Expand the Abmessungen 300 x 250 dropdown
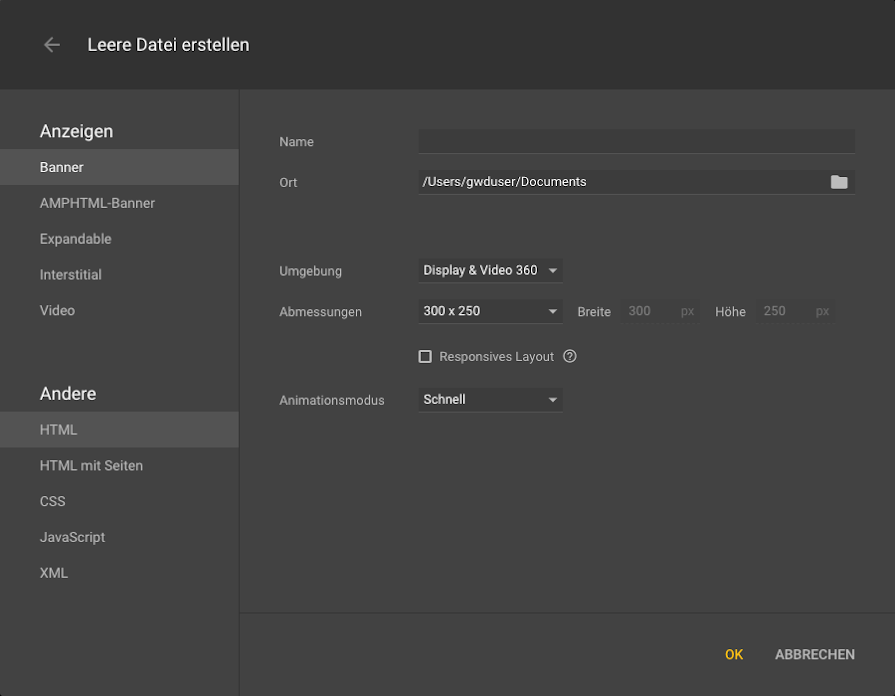 [490, 311]
